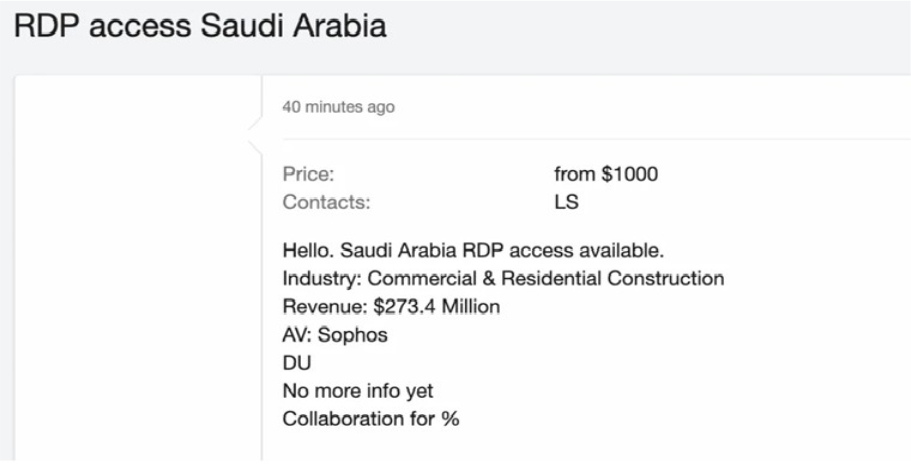Click the LS contact value
The height and width of the screenshot is (464, 911).
pyautogui.click(x=566, y=202)
